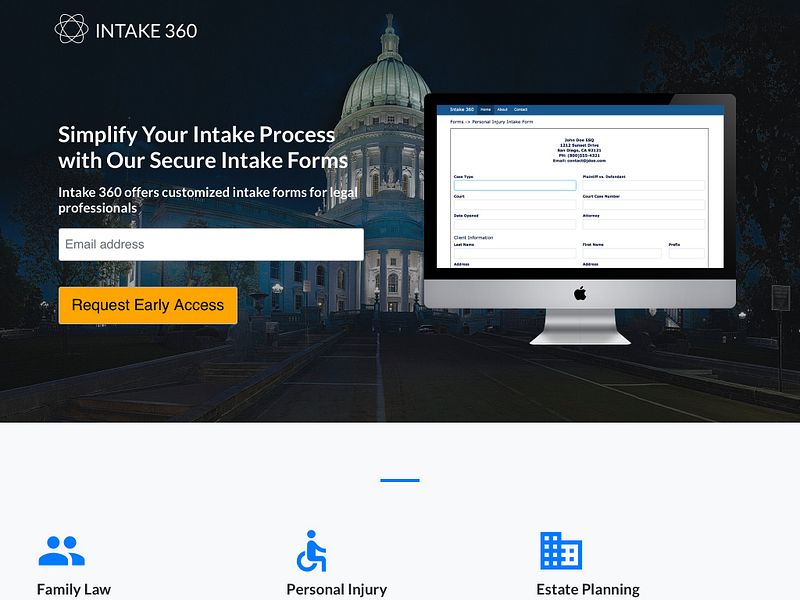Select the Family Law heading

(x=74, y=589)
